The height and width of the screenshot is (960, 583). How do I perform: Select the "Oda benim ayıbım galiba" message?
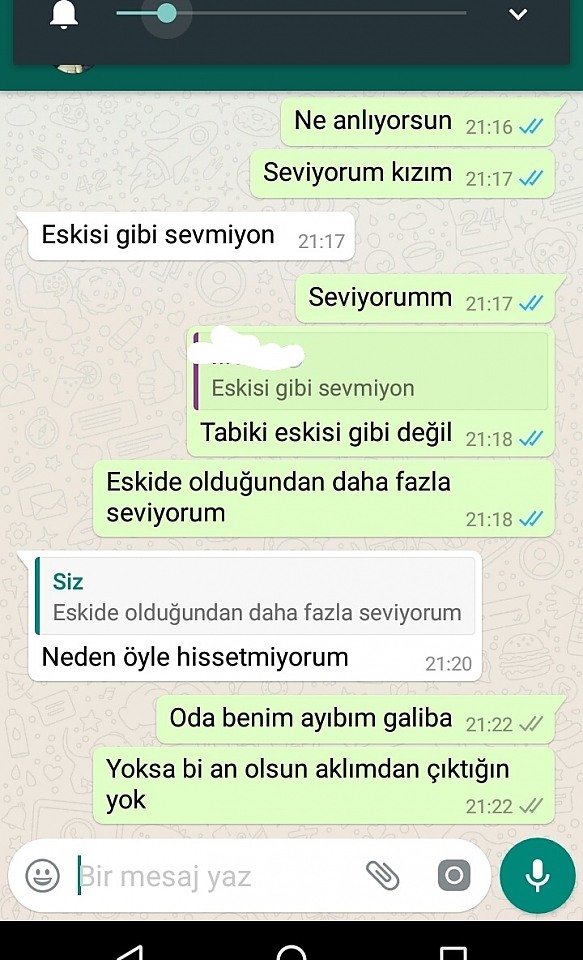click(x=355, y=719)
